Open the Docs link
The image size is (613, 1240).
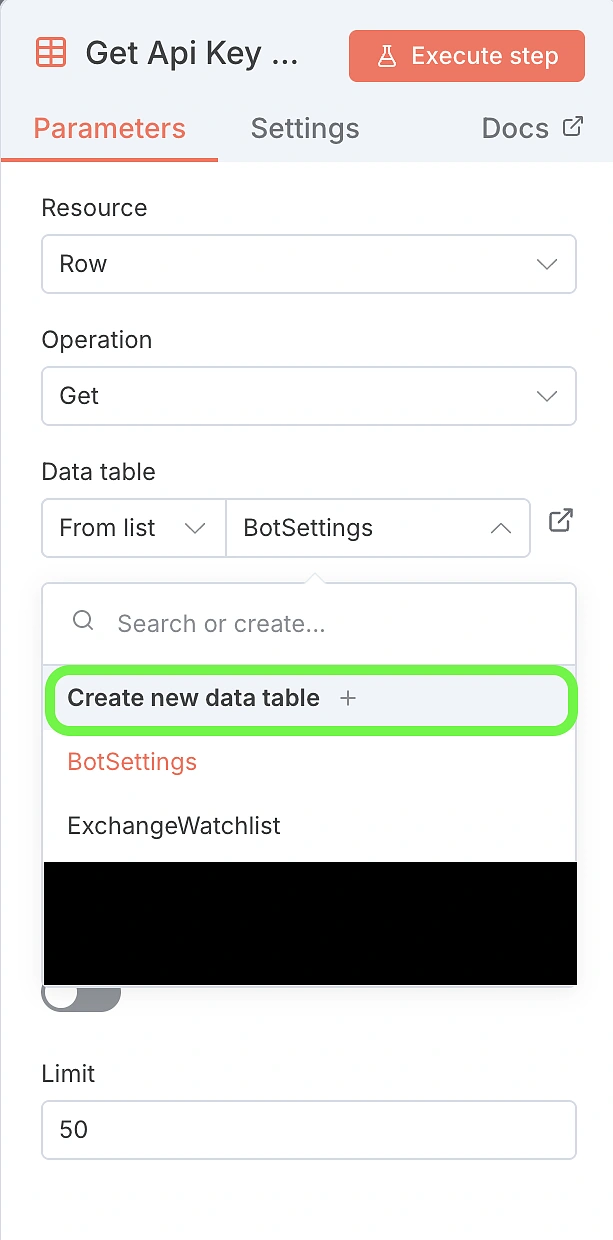(515, 129)
